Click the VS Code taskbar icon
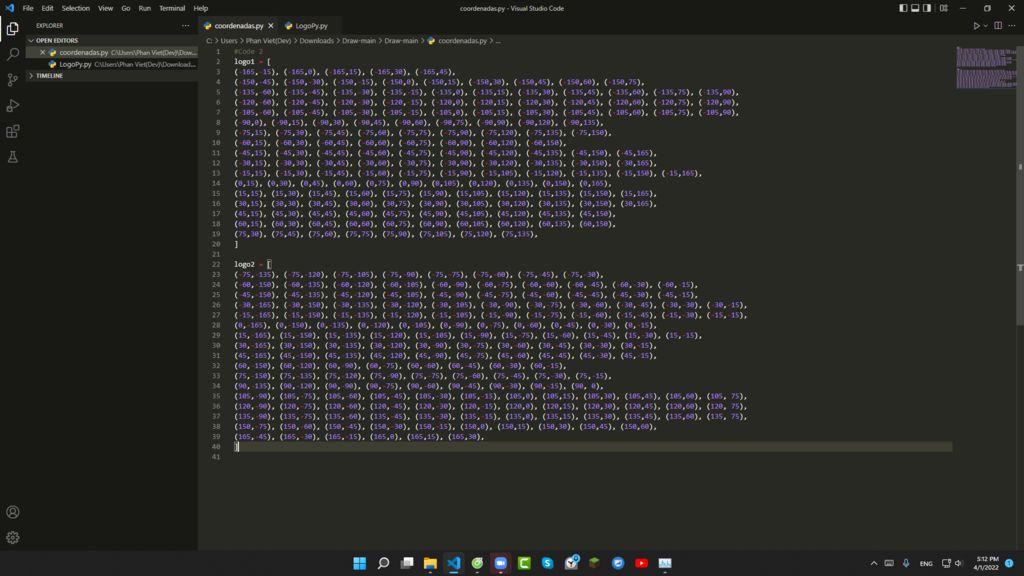The width and height of the screenshot is (1024, 576). pyautogui.click(x=454, y=563)
